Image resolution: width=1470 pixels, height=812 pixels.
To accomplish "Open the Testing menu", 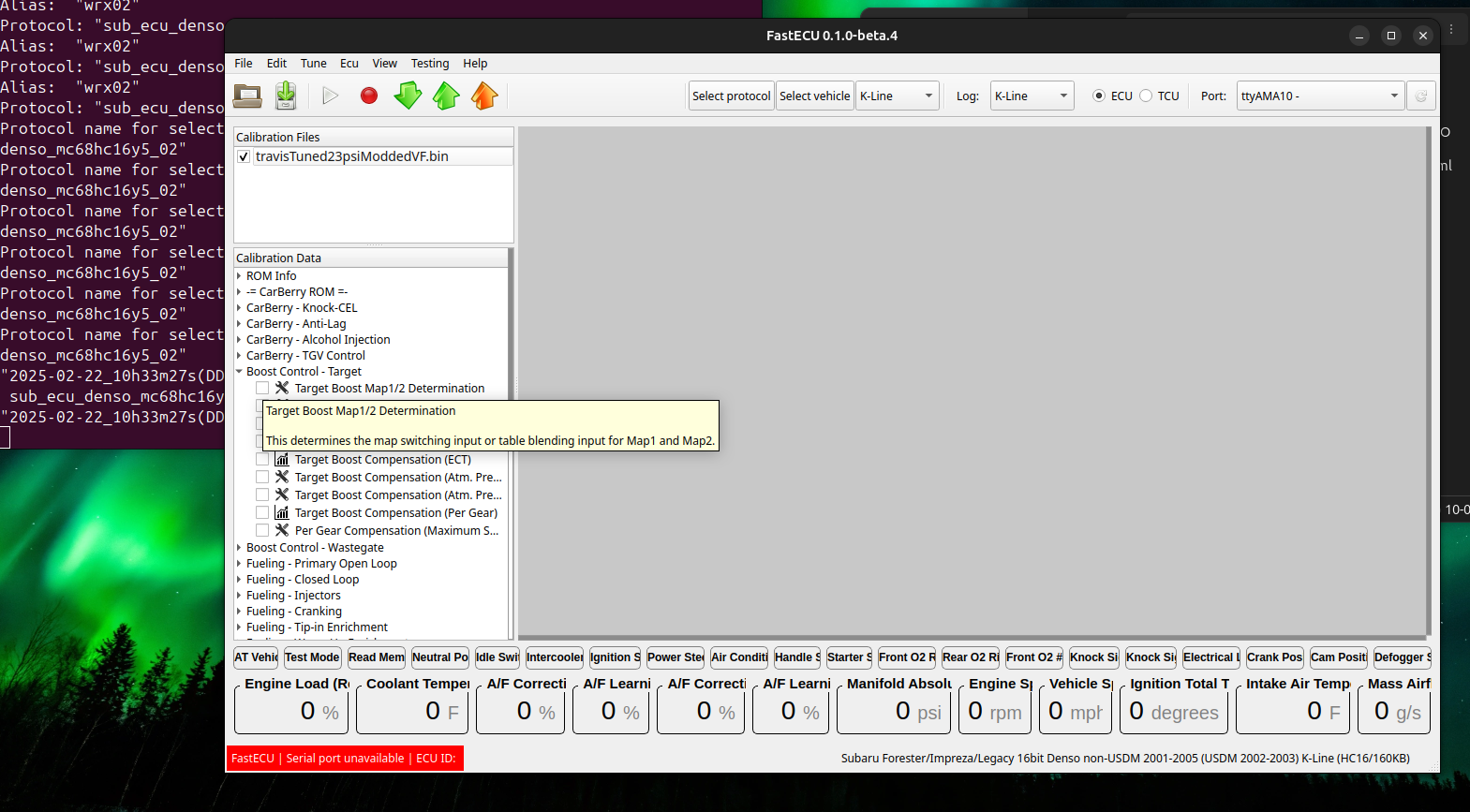I will (430, 64).
